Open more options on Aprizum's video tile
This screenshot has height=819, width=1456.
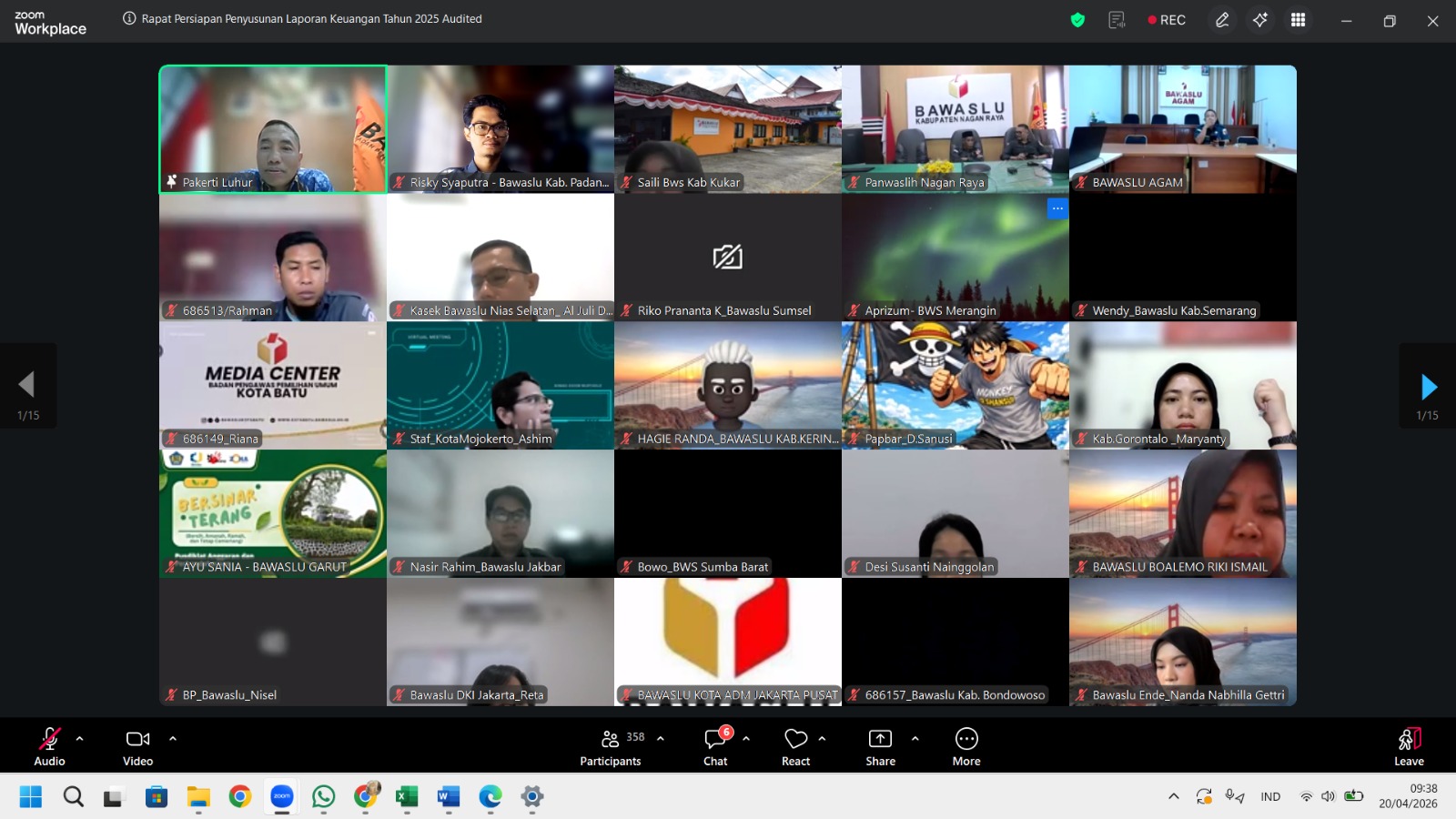point(1057,208)
